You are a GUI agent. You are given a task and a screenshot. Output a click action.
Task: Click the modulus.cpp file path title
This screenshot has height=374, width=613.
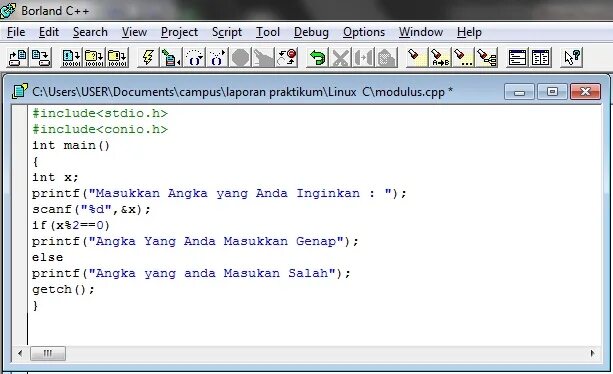click(242, 92)
